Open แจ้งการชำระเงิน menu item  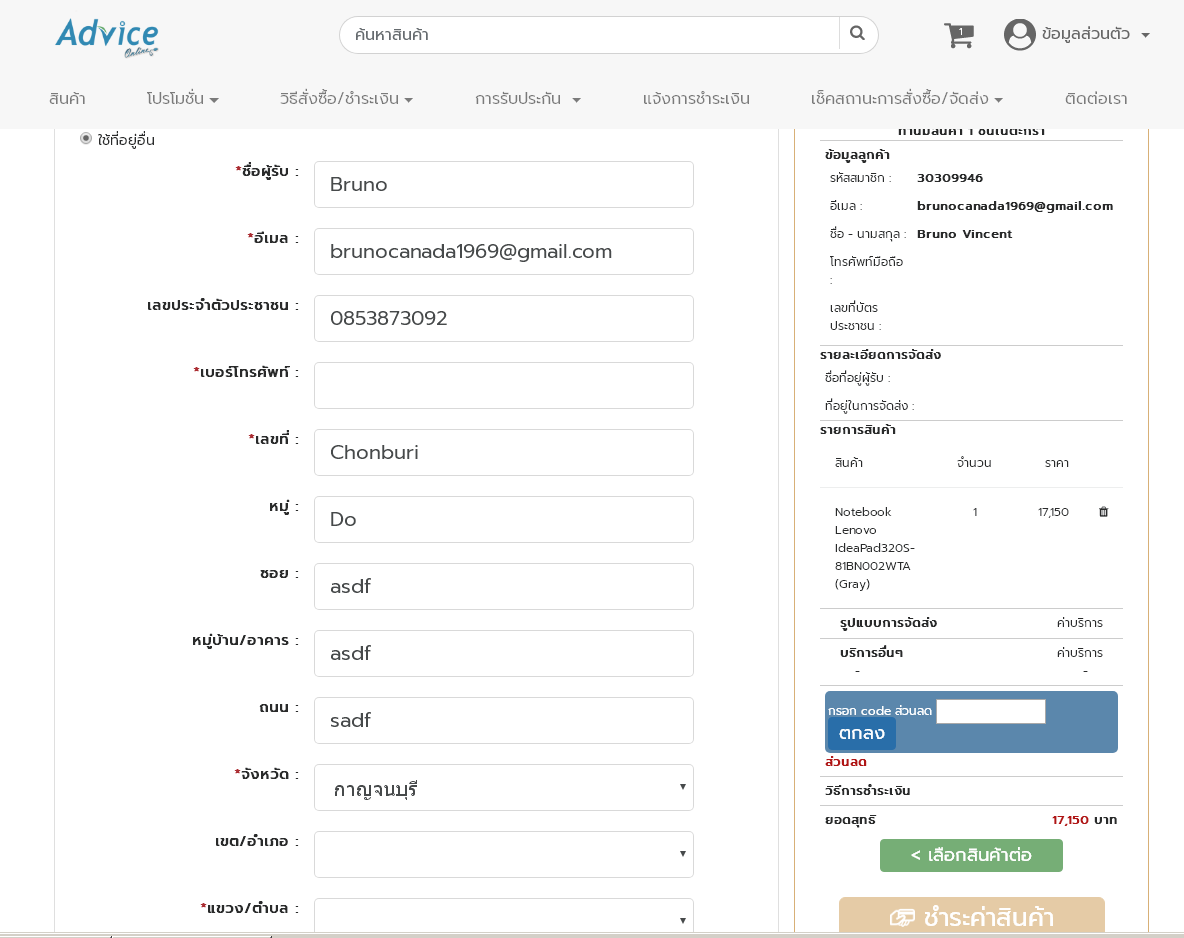coord(696,99)
